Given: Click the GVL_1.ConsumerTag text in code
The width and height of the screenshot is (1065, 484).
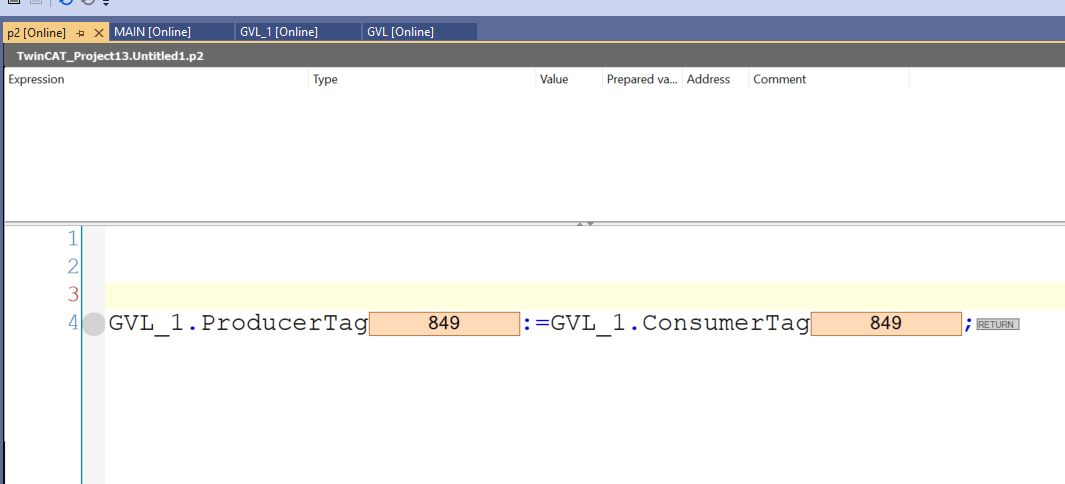Looking at the screenshot, I should pos(680,324).
